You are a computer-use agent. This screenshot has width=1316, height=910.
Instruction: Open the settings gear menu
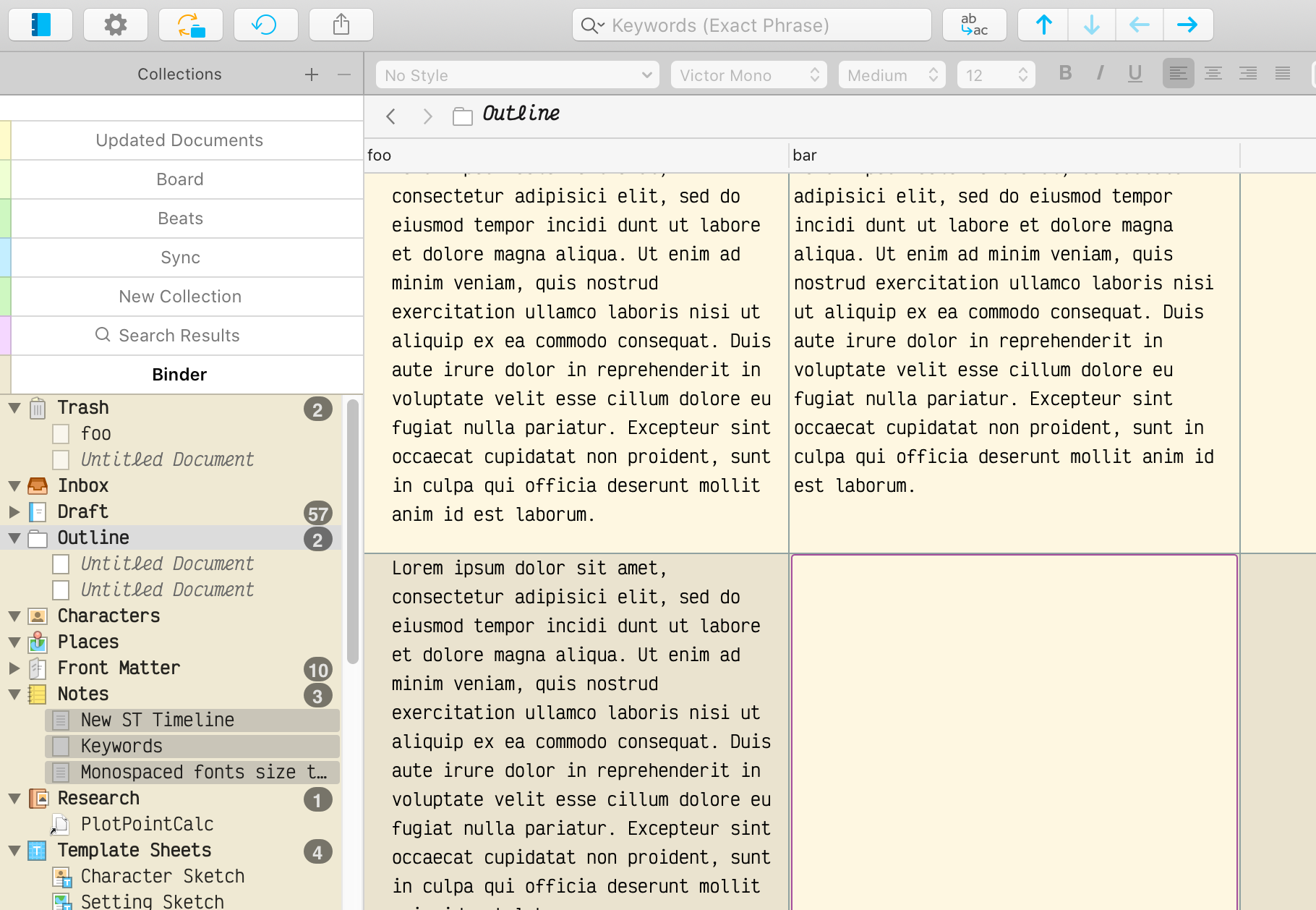[x=116, y=25]
